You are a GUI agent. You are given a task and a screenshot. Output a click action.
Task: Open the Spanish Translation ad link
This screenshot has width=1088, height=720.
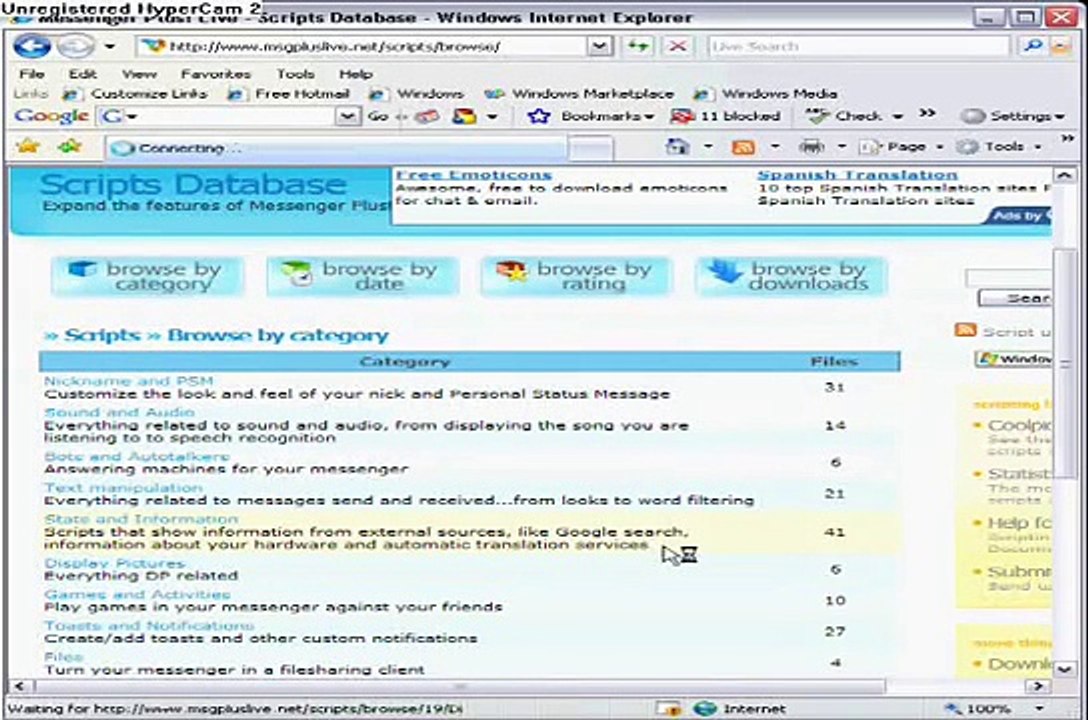(858, 175)
